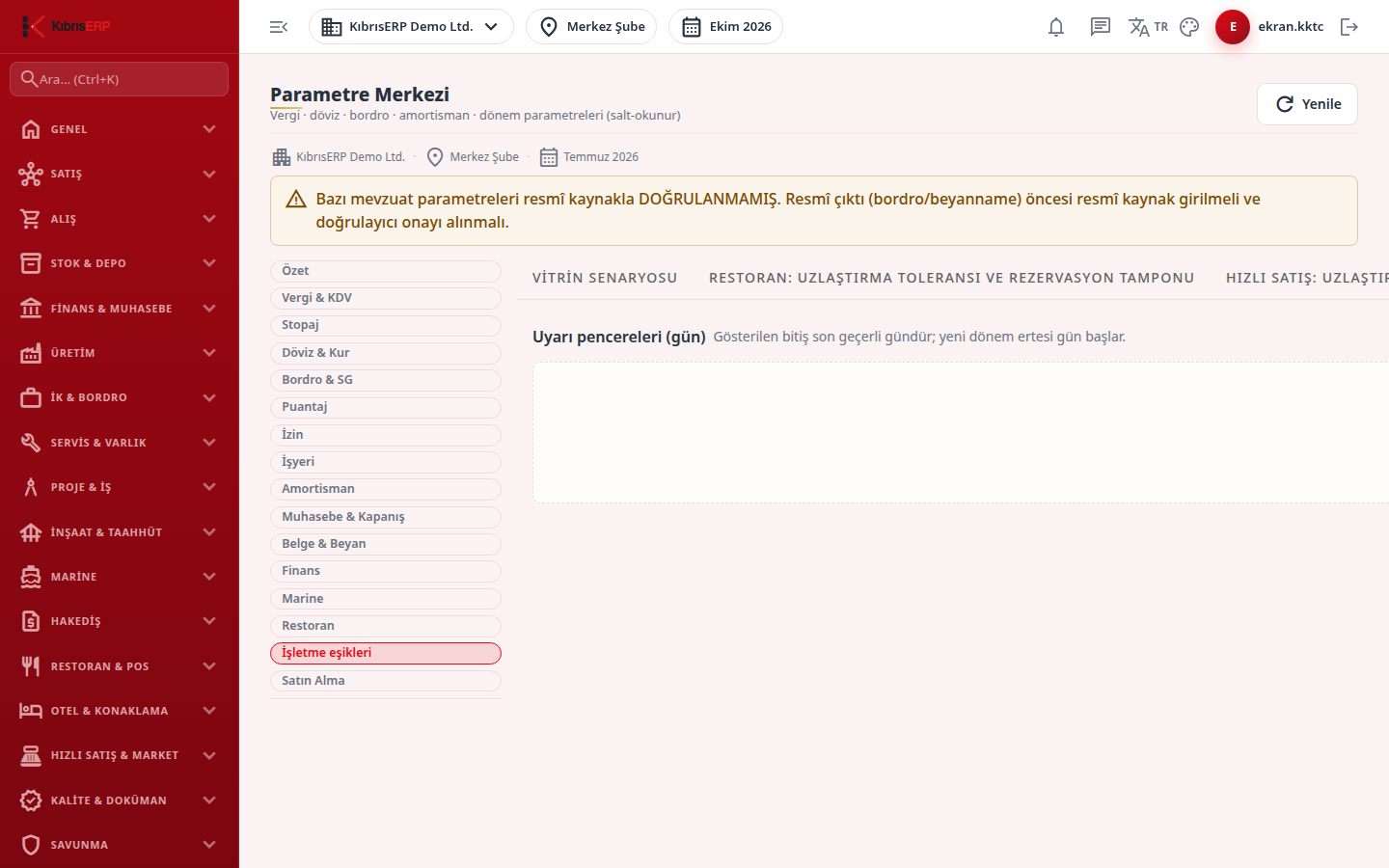Switch language with the TR translate icon
The image size is (1389, 868).
[1148, 27]
